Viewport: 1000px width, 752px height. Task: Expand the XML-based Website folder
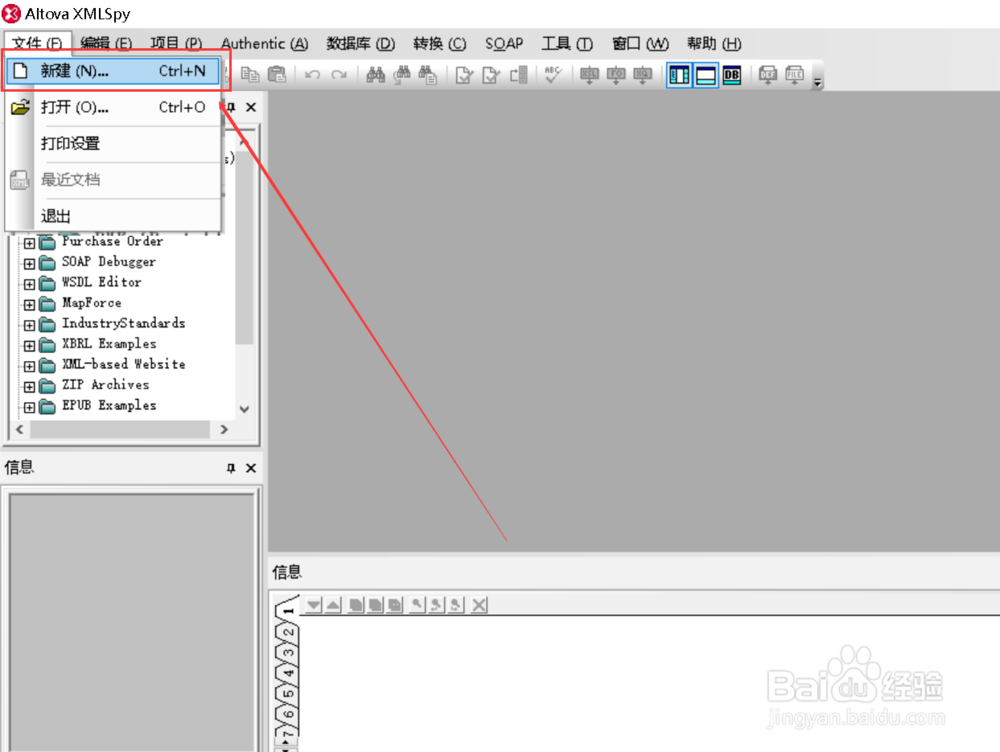(29, 366)
